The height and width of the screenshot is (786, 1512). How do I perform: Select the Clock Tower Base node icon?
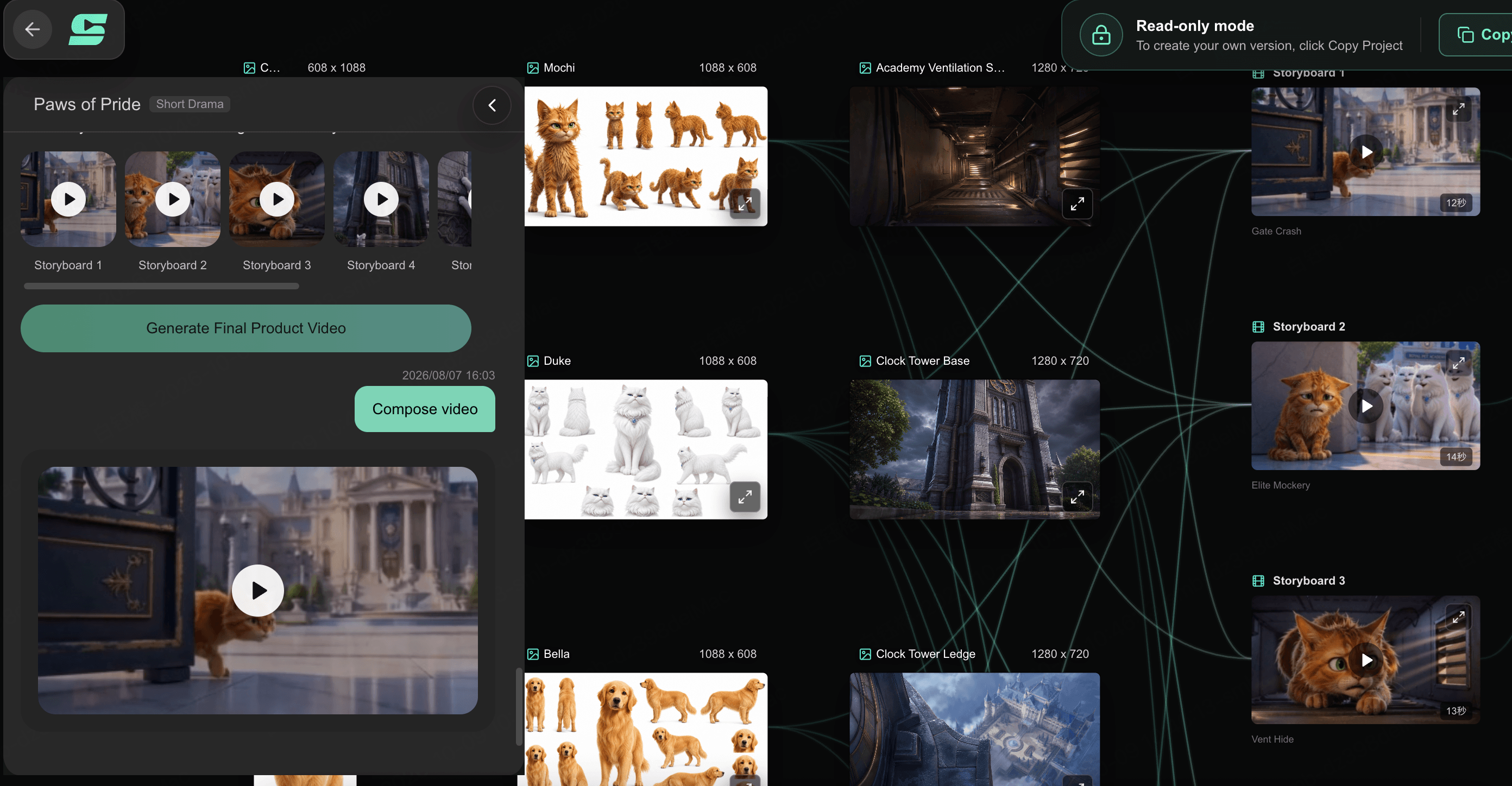(865, 362)
